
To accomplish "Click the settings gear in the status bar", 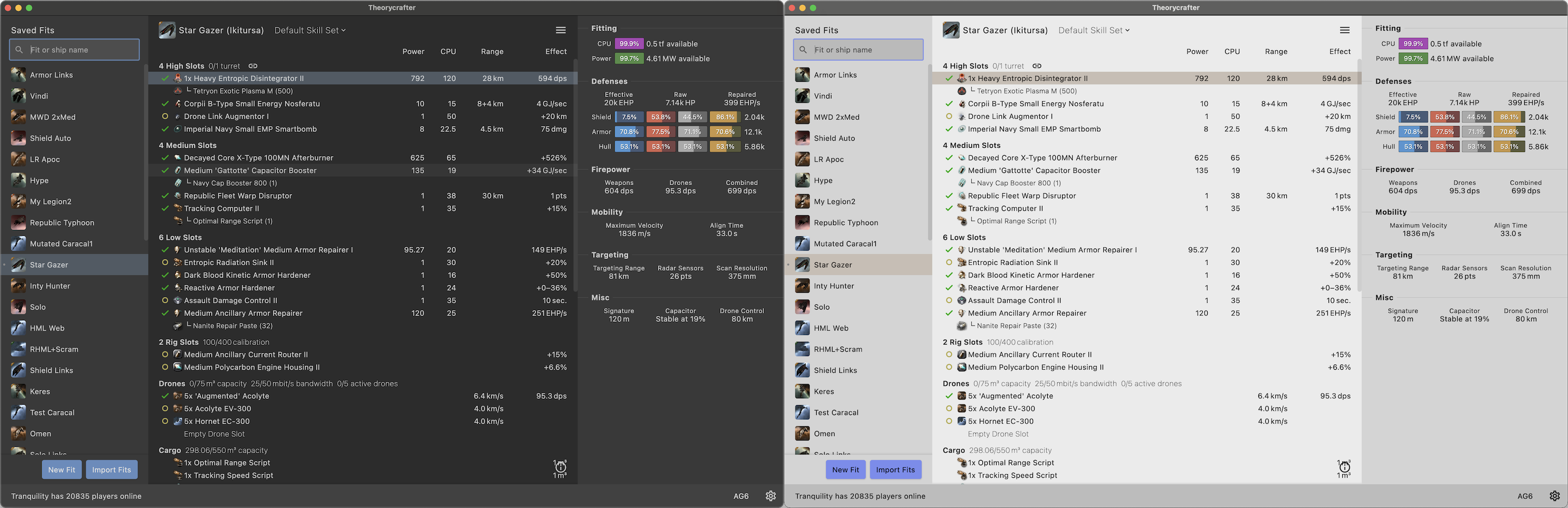I will [x=771, y=496].
